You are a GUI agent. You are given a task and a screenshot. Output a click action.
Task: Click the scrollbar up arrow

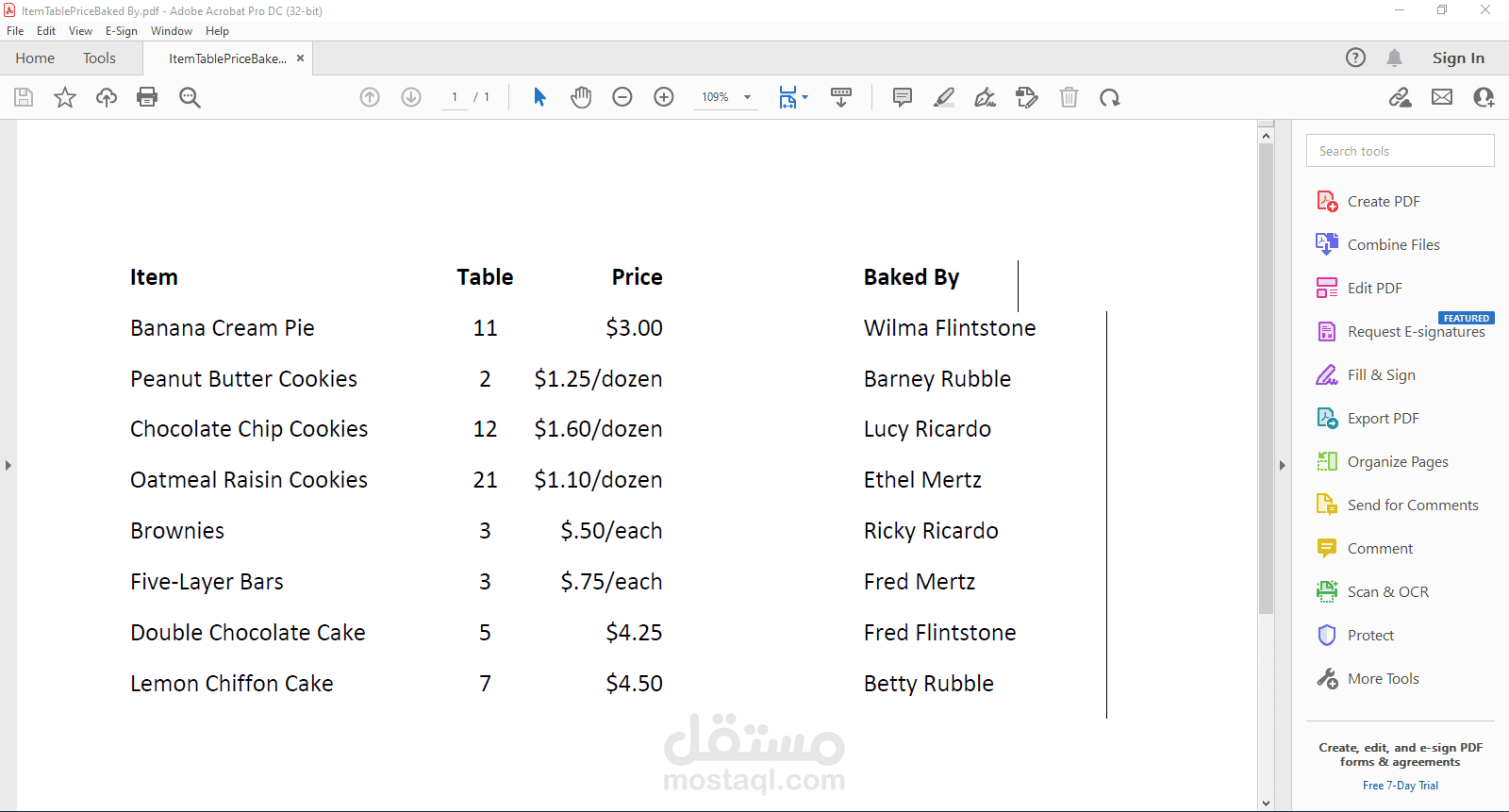tap(1266, 136)
